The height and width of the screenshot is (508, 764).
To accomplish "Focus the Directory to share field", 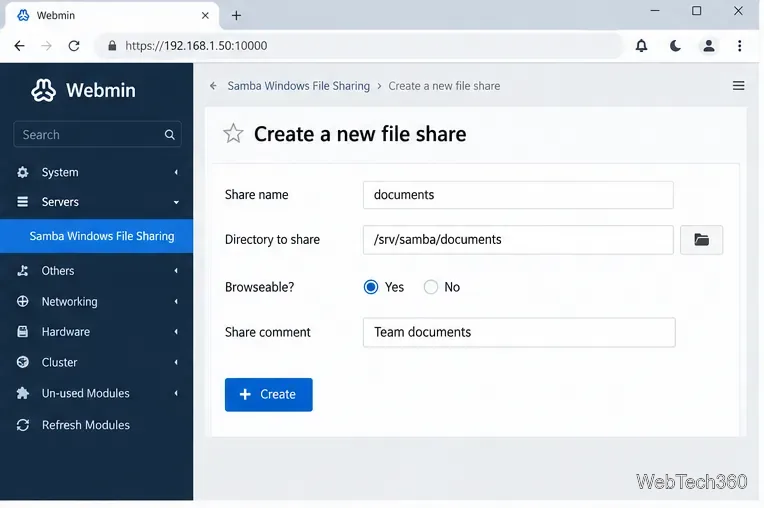I will tap(518, 240).
